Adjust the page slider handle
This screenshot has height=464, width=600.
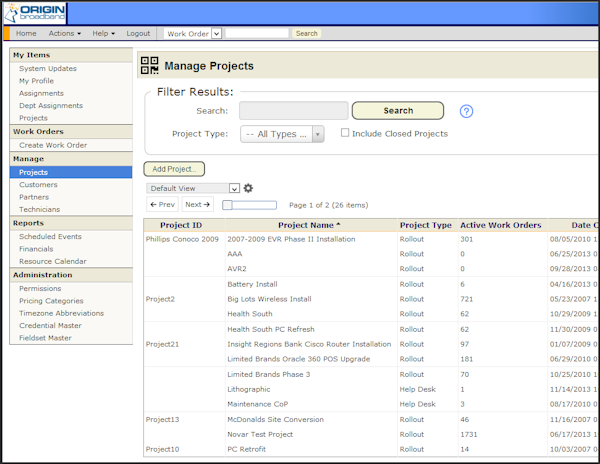coord(227,205)
